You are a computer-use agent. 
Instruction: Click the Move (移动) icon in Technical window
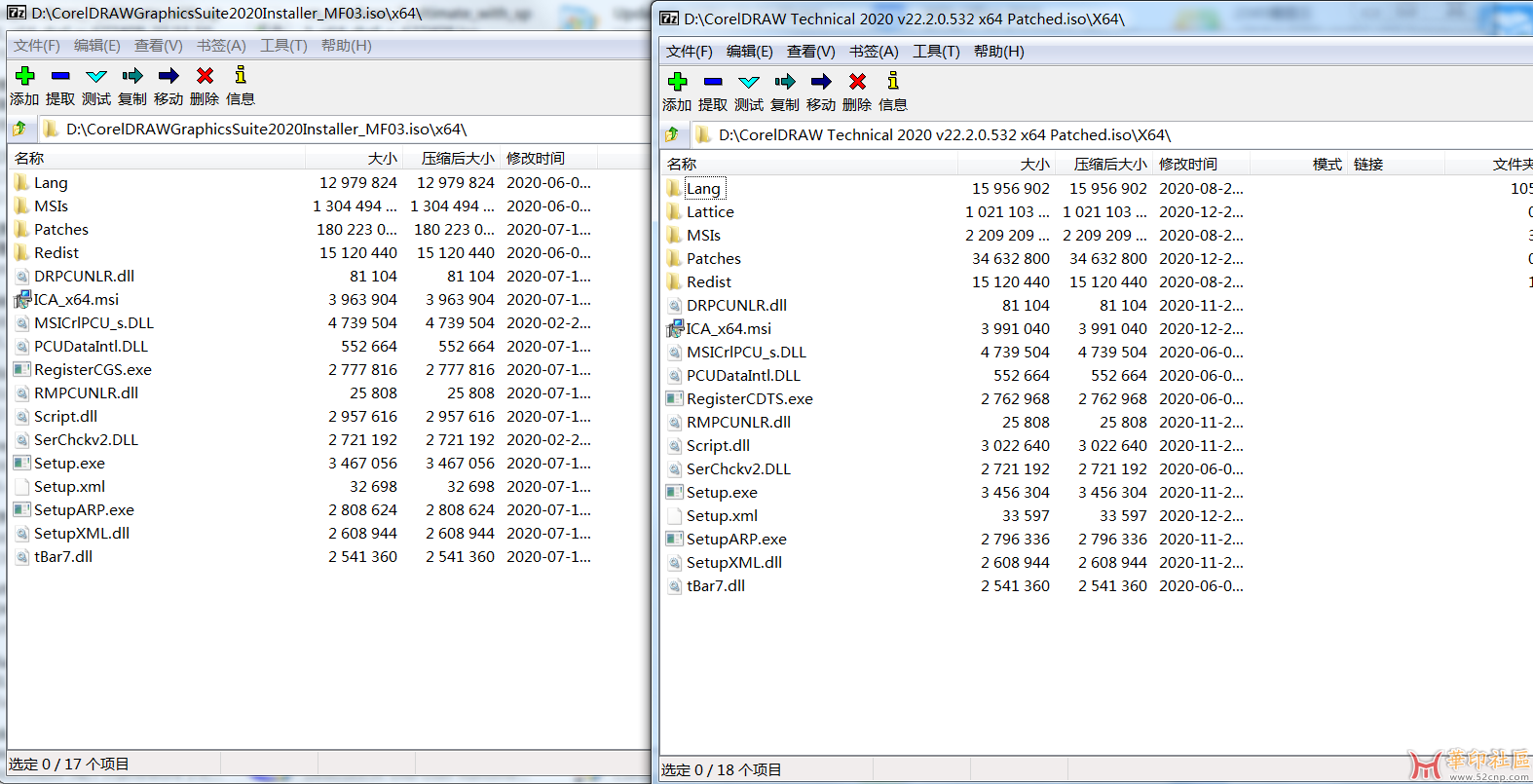point(821,81)
